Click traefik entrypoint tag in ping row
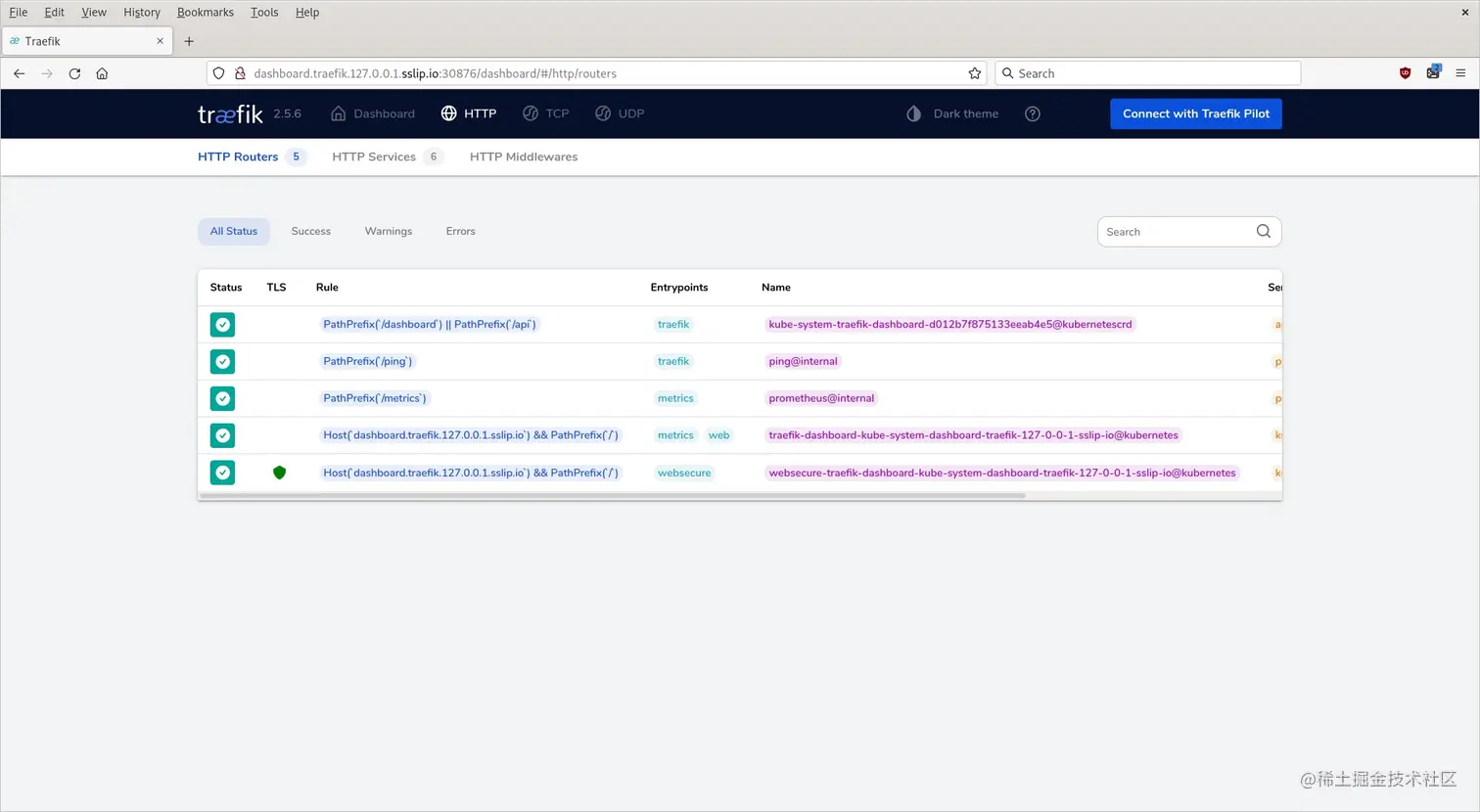 (x=673, y=361)
